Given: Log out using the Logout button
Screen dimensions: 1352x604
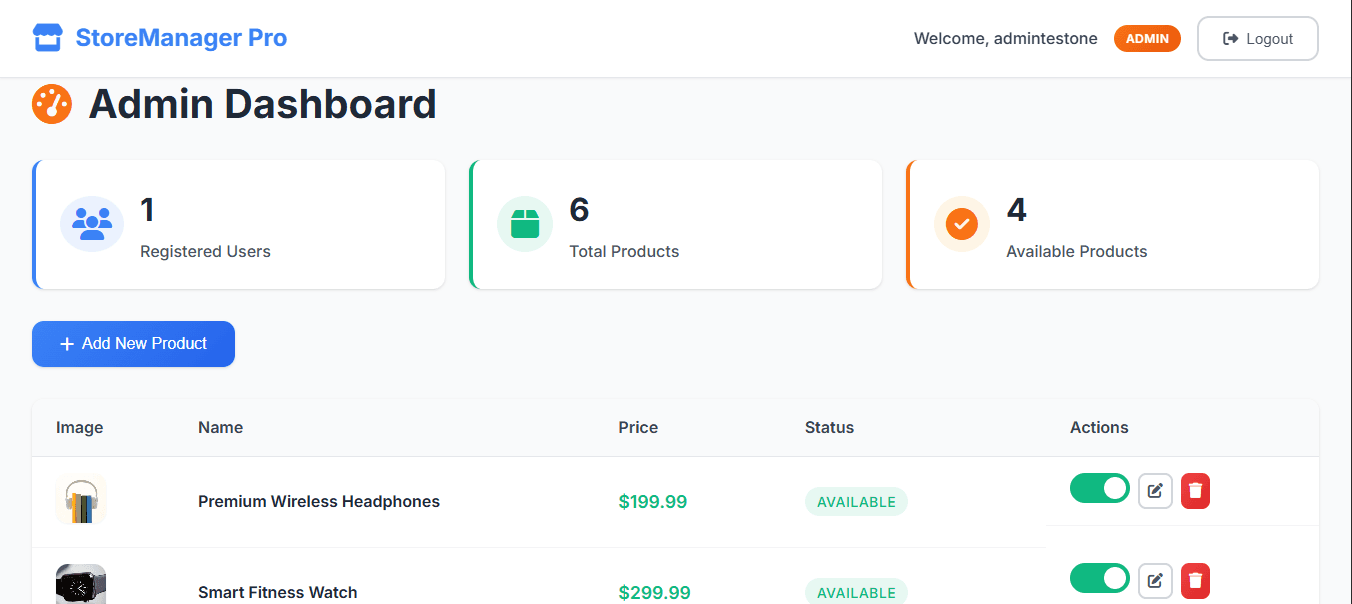Looking at the screenshot, I should coord(1258,39).
